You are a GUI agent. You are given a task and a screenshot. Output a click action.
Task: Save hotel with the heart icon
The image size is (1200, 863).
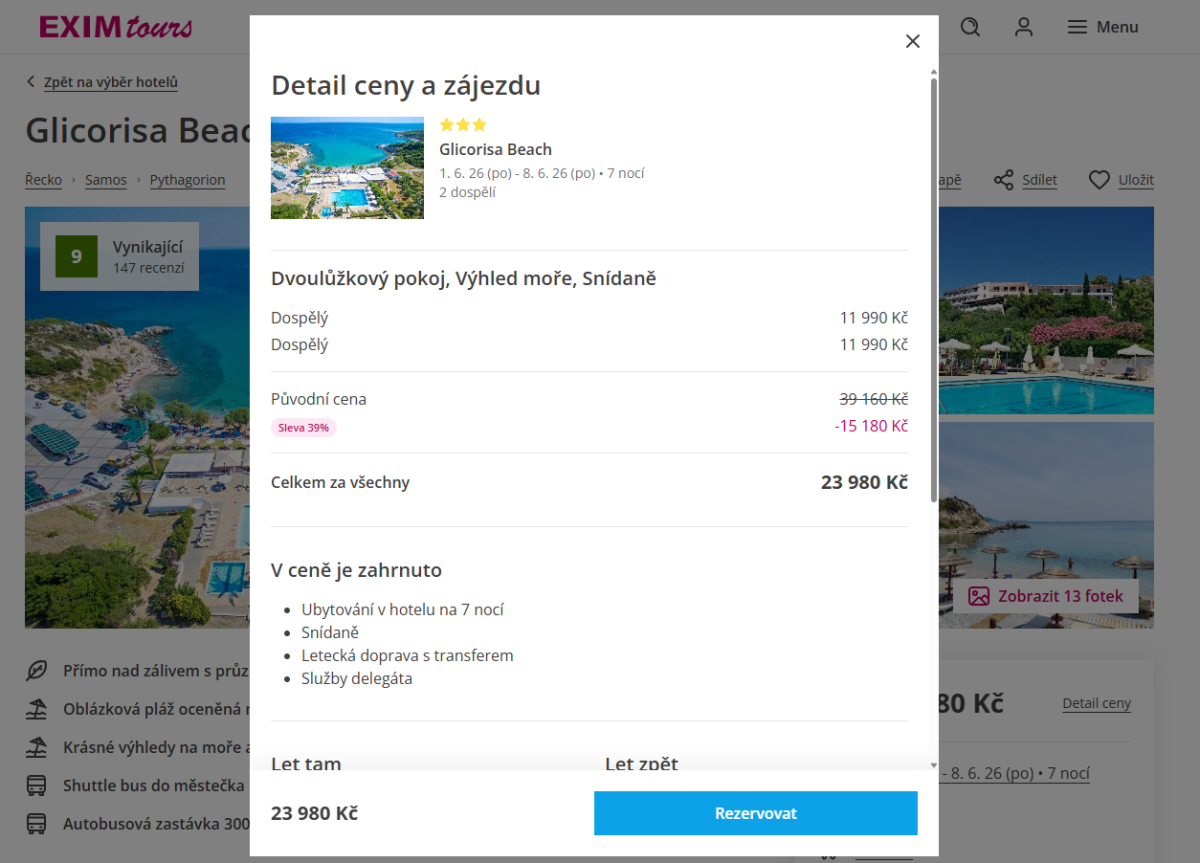1099,180
